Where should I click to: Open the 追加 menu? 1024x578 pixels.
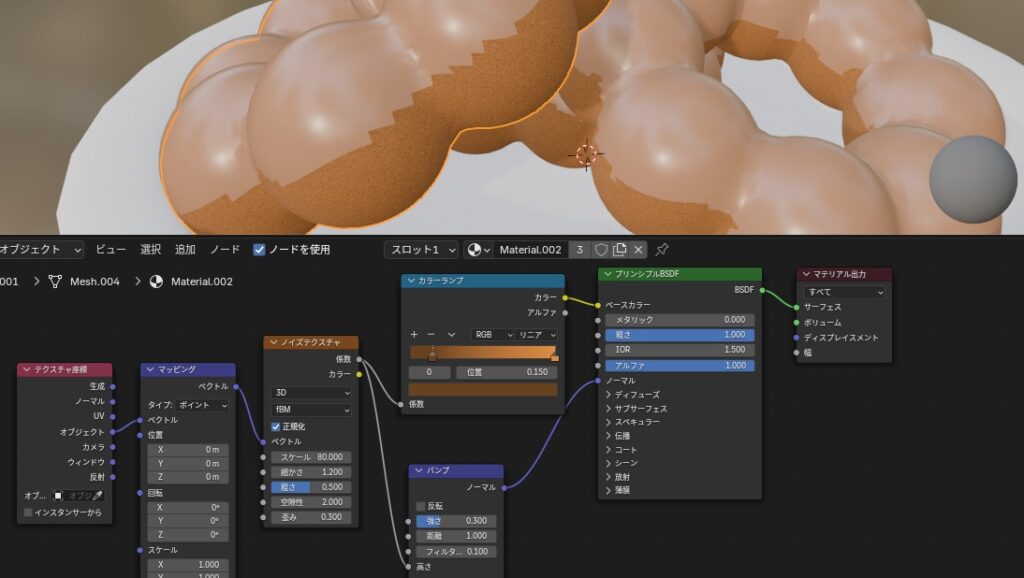pos(185,249)
